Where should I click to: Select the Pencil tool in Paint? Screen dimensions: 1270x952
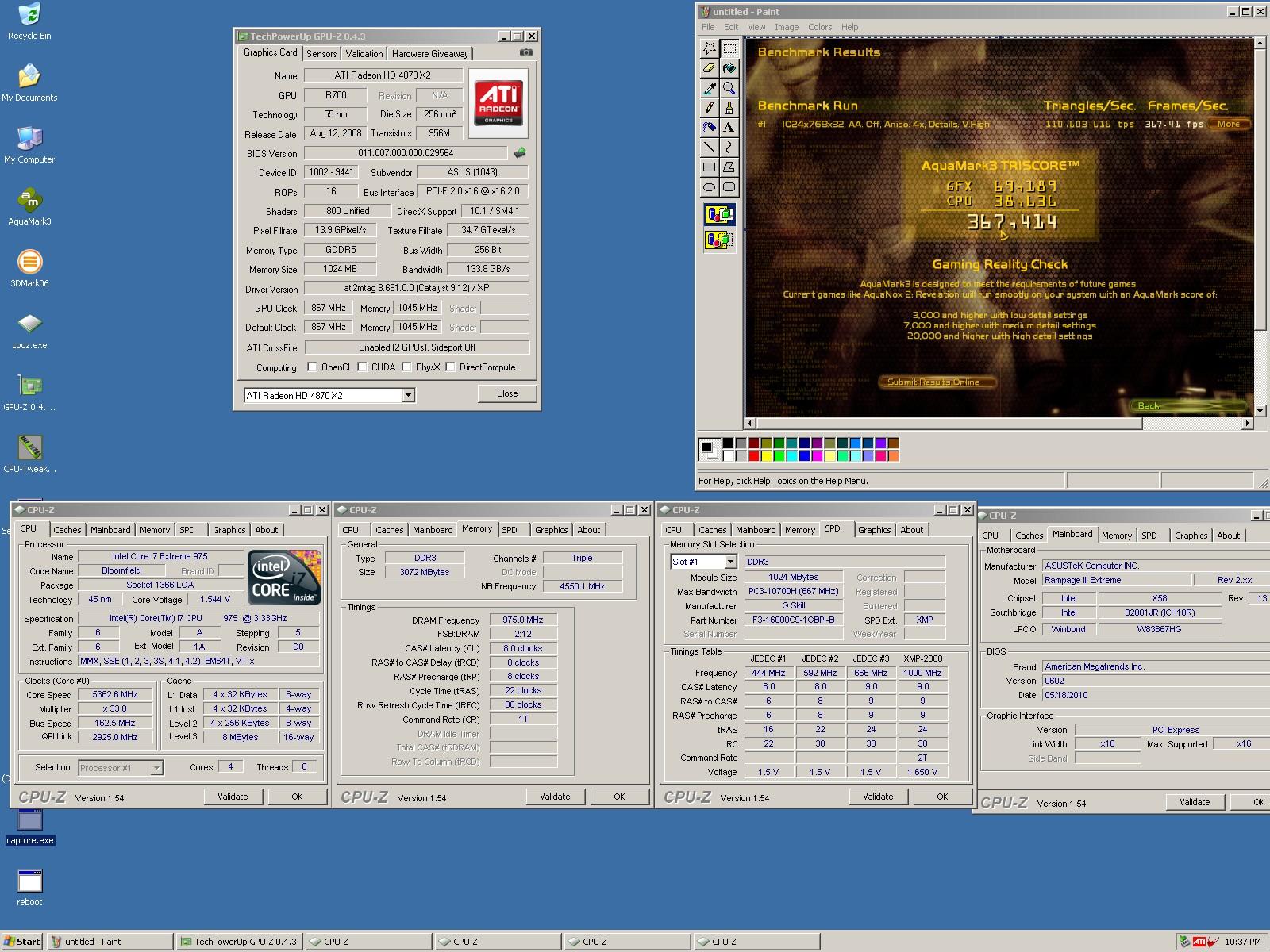click(709, 108)
